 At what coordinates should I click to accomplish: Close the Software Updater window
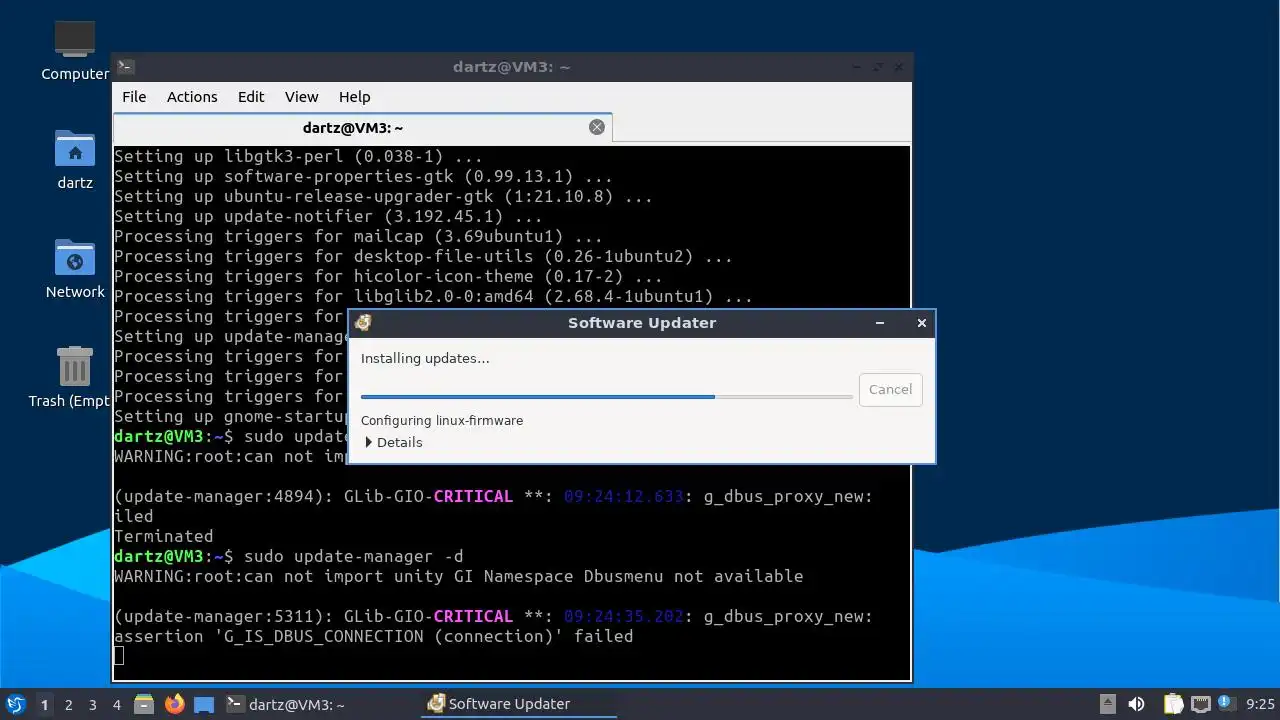click(x=922, y=322)
